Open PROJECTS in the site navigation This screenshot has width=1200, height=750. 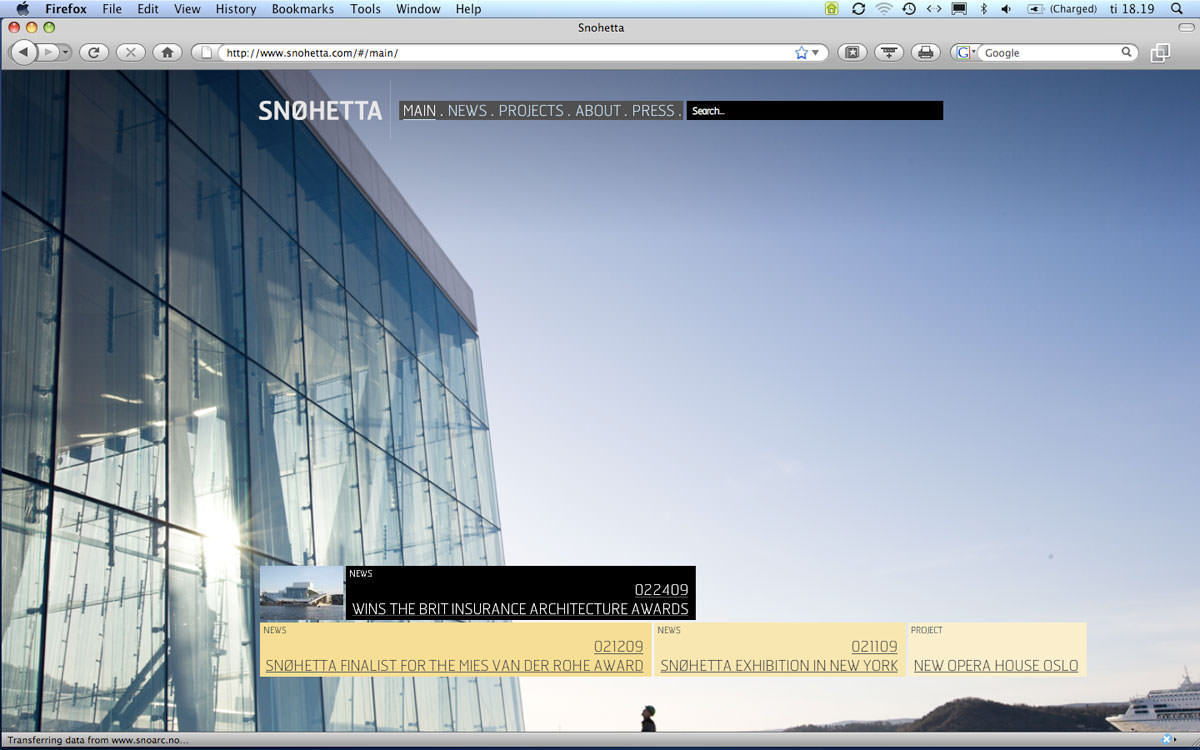pyautogui.click(x=531, y=111)
